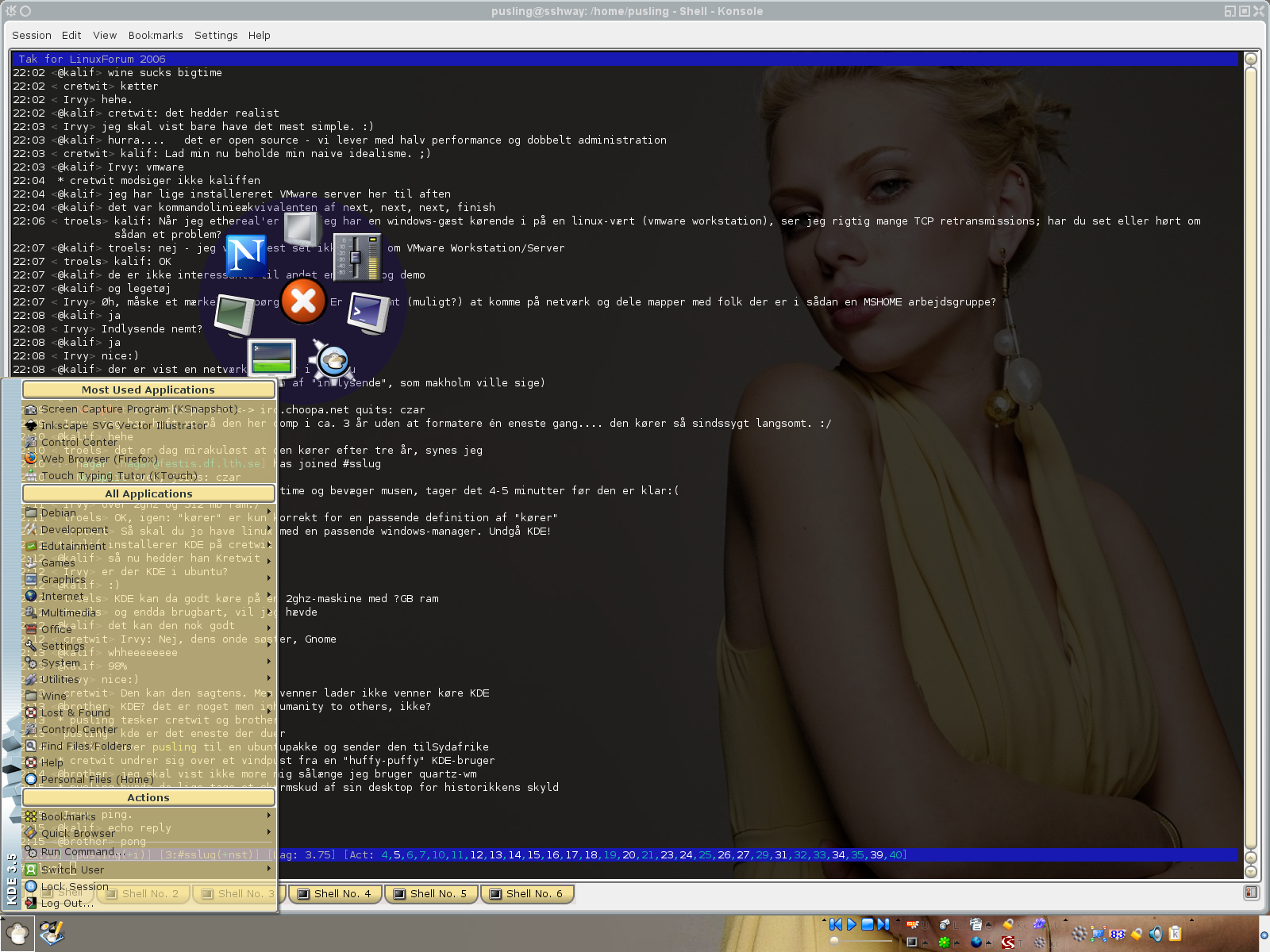Skip to previous track in panel player
The height and width of the screenshot is (952, 1270).
[x=836, y=924]
